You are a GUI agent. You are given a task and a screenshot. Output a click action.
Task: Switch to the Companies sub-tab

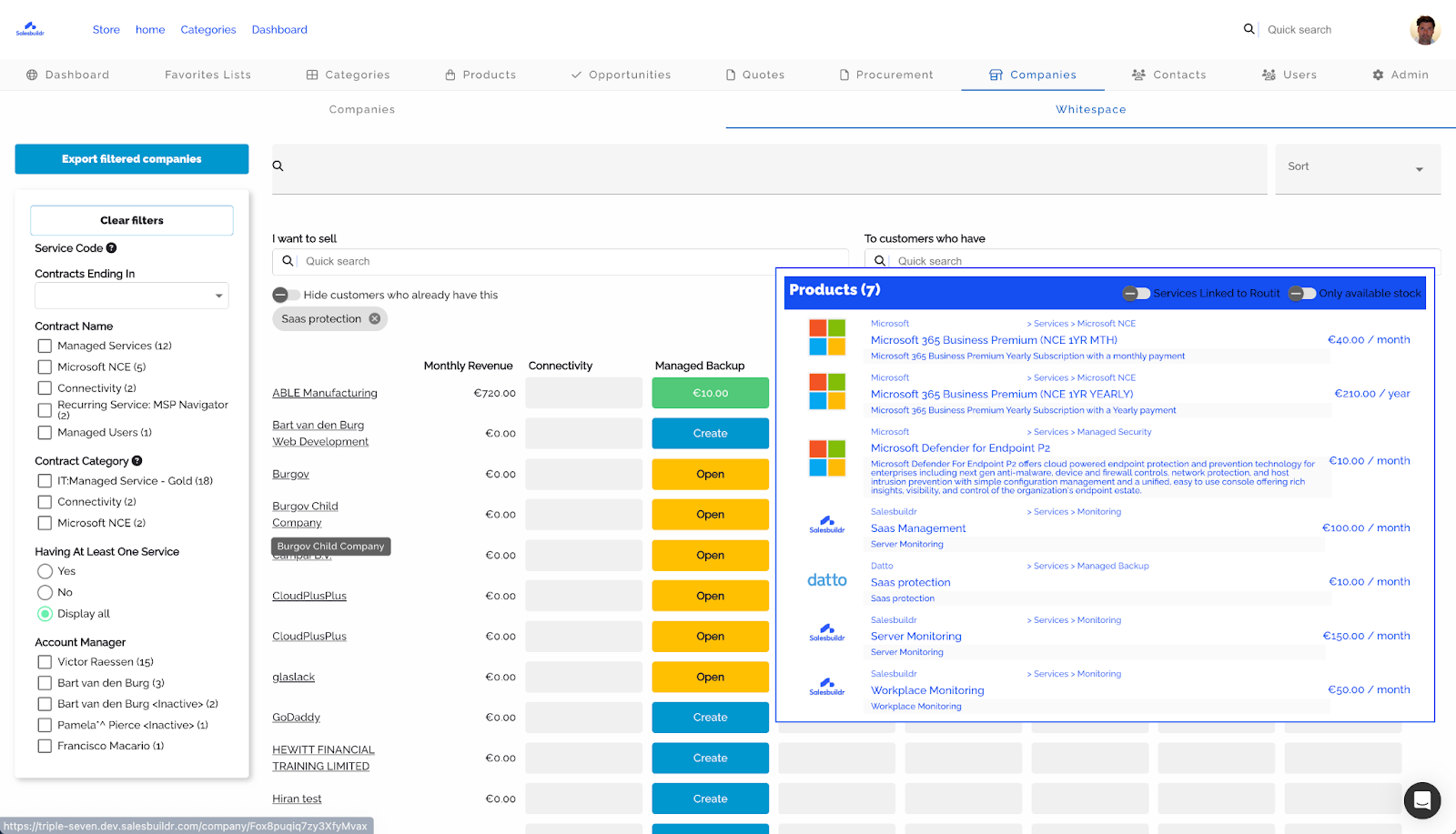362,109
